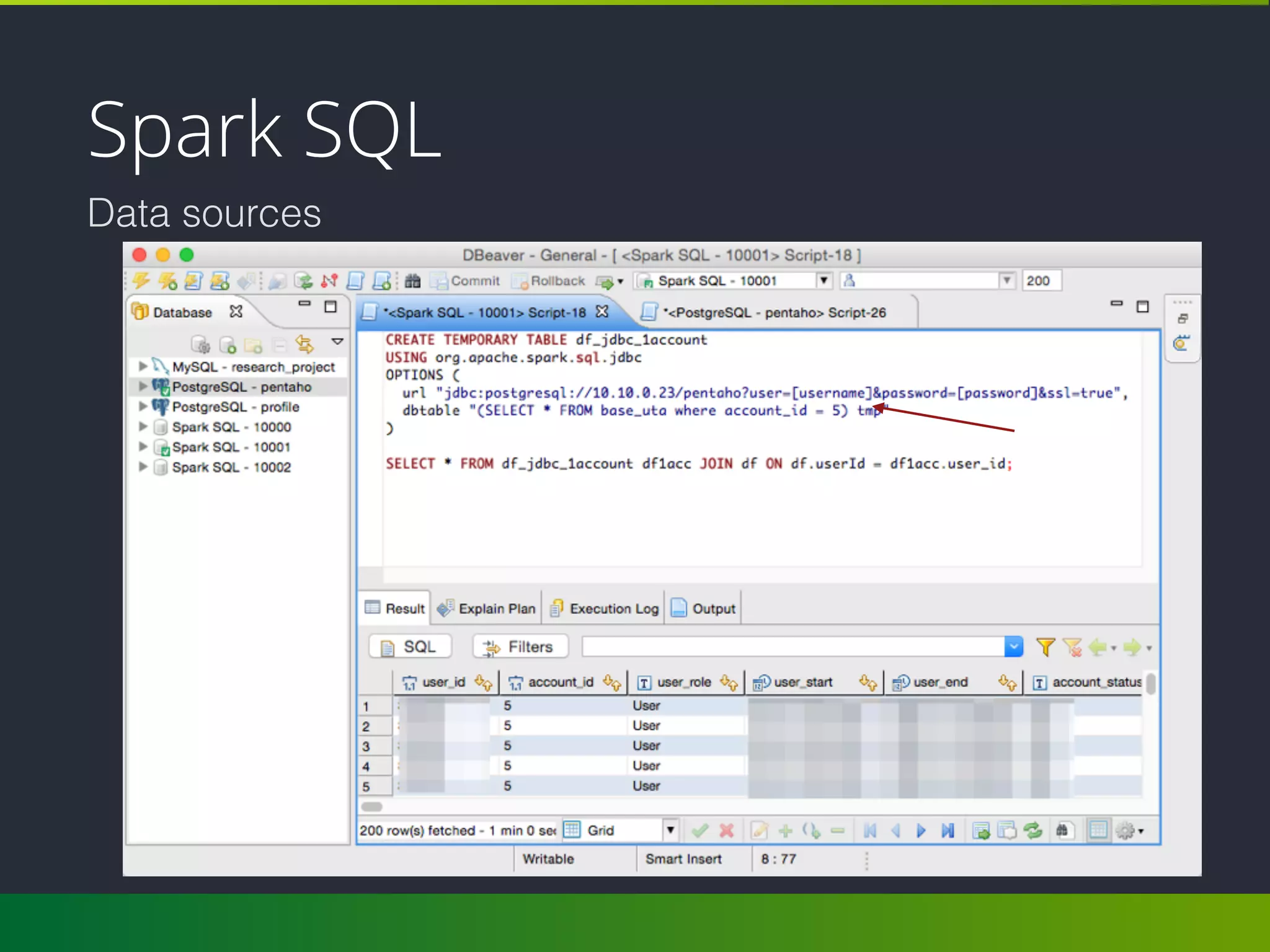
Task: Open the Spark SQL - 10001 connection dropdown
Action: coord(824,281)
